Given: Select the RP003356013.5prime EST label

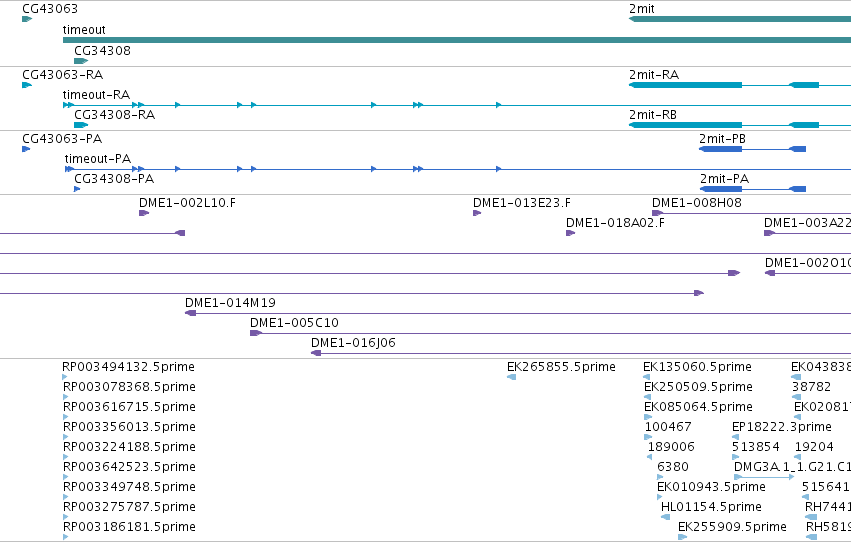Looking at the screenshot, I should pos(129,427).
